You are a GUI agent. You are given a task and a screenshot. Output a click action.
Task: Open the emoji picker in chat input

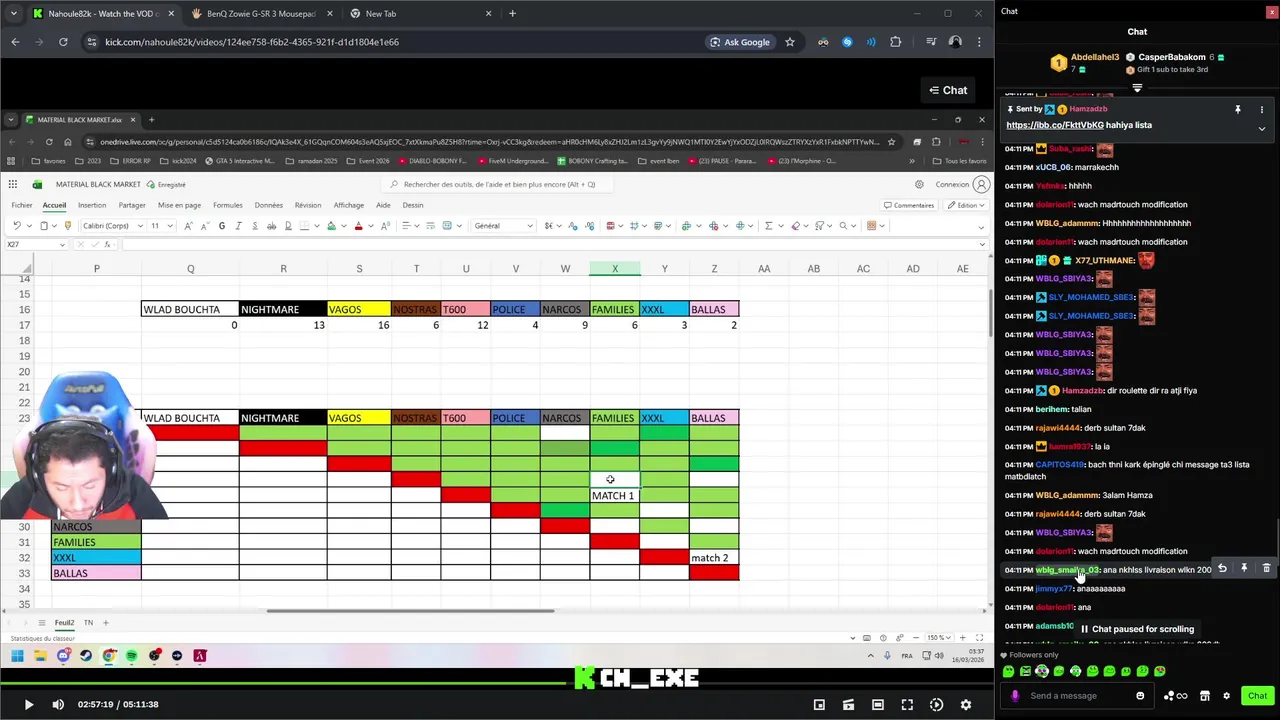(x=1140, y=696)
